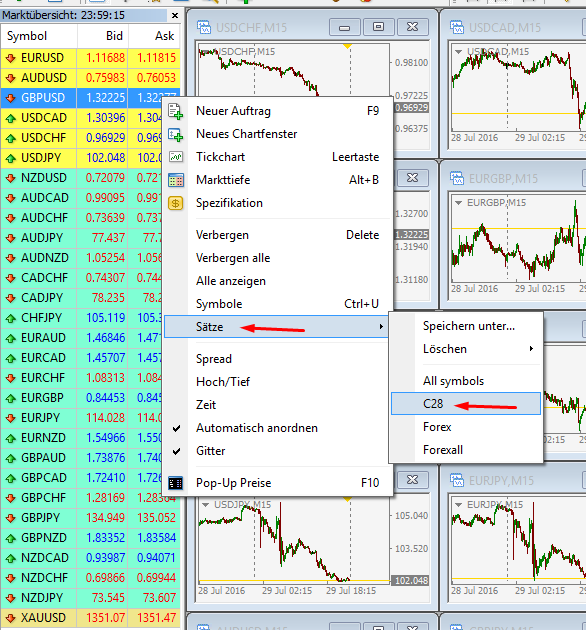Toggle the Hoch/Tief column option

(x=278, y=382)
